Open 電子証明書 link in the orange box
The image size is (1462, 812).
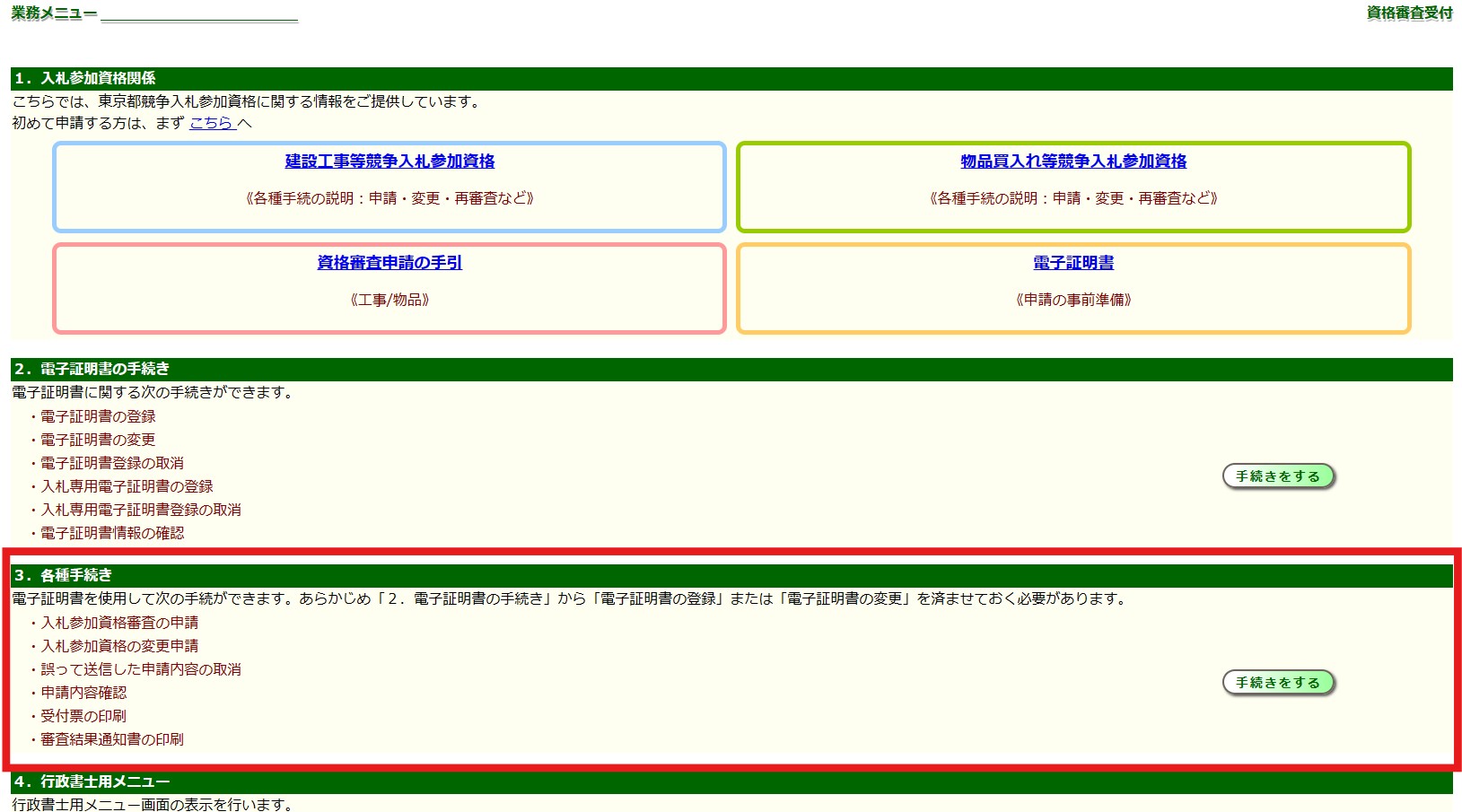[x=1073, y=263]
